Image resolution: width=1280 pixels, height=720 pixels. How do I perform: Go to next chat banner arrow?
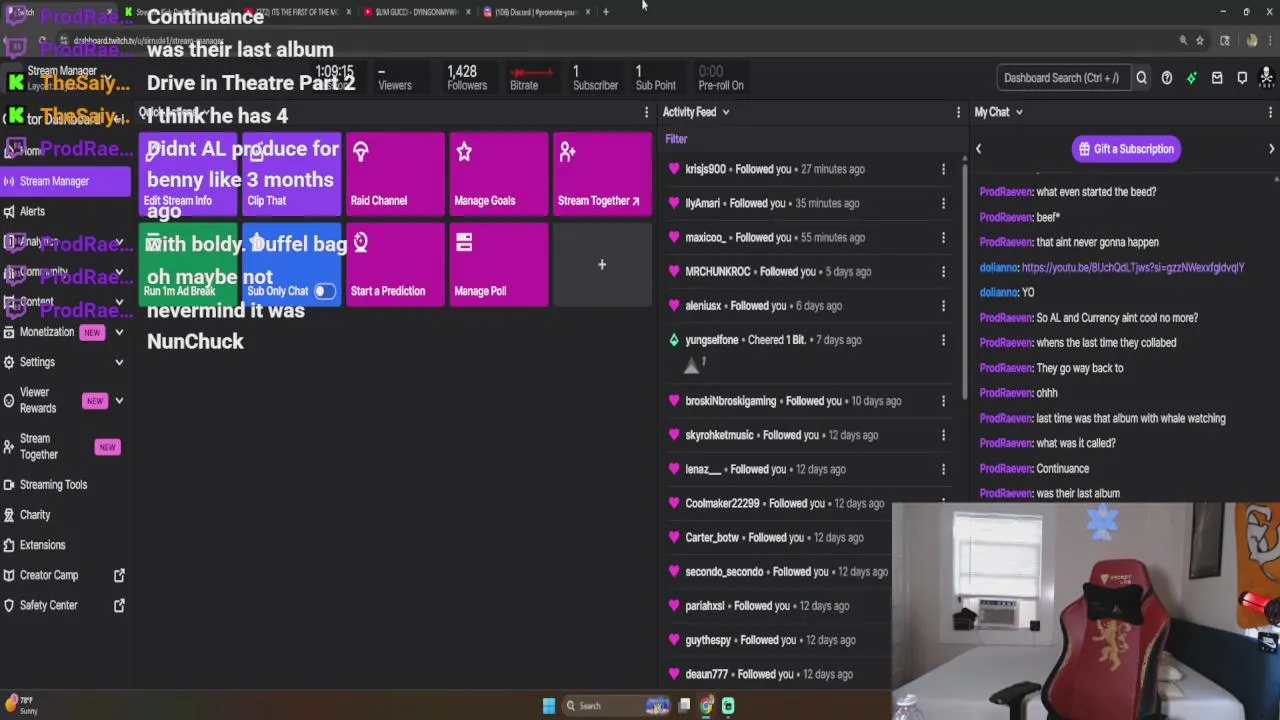coord(1271,149)
